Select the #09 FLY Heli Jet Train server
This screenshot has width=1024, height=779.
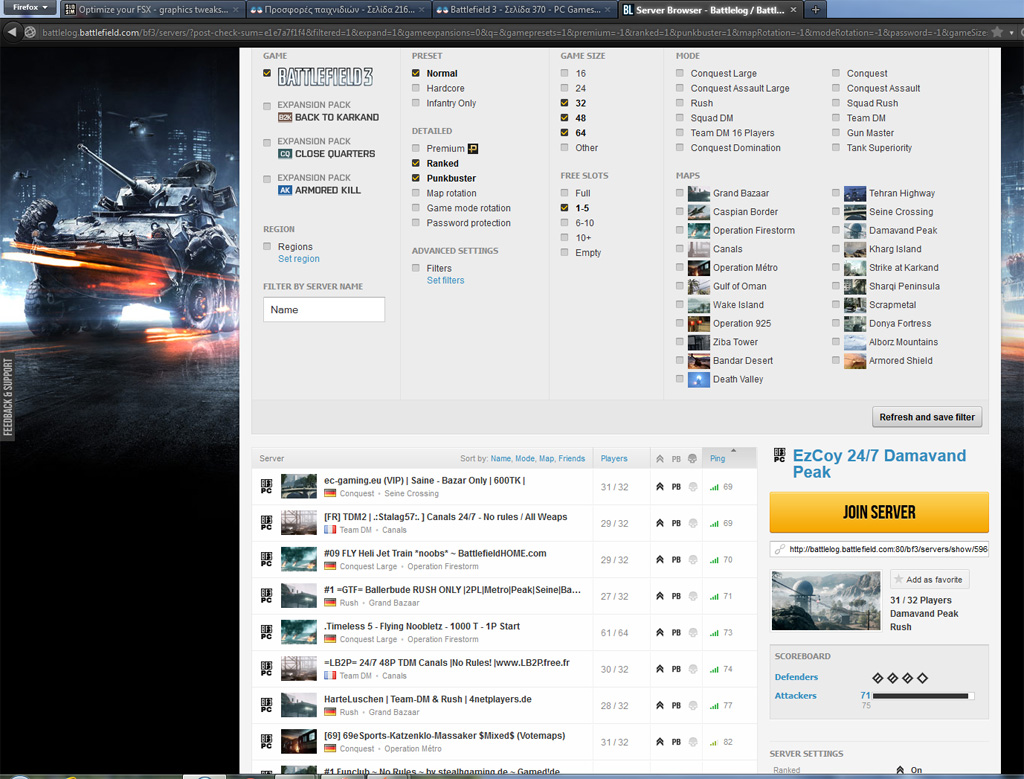coord(504,560)
